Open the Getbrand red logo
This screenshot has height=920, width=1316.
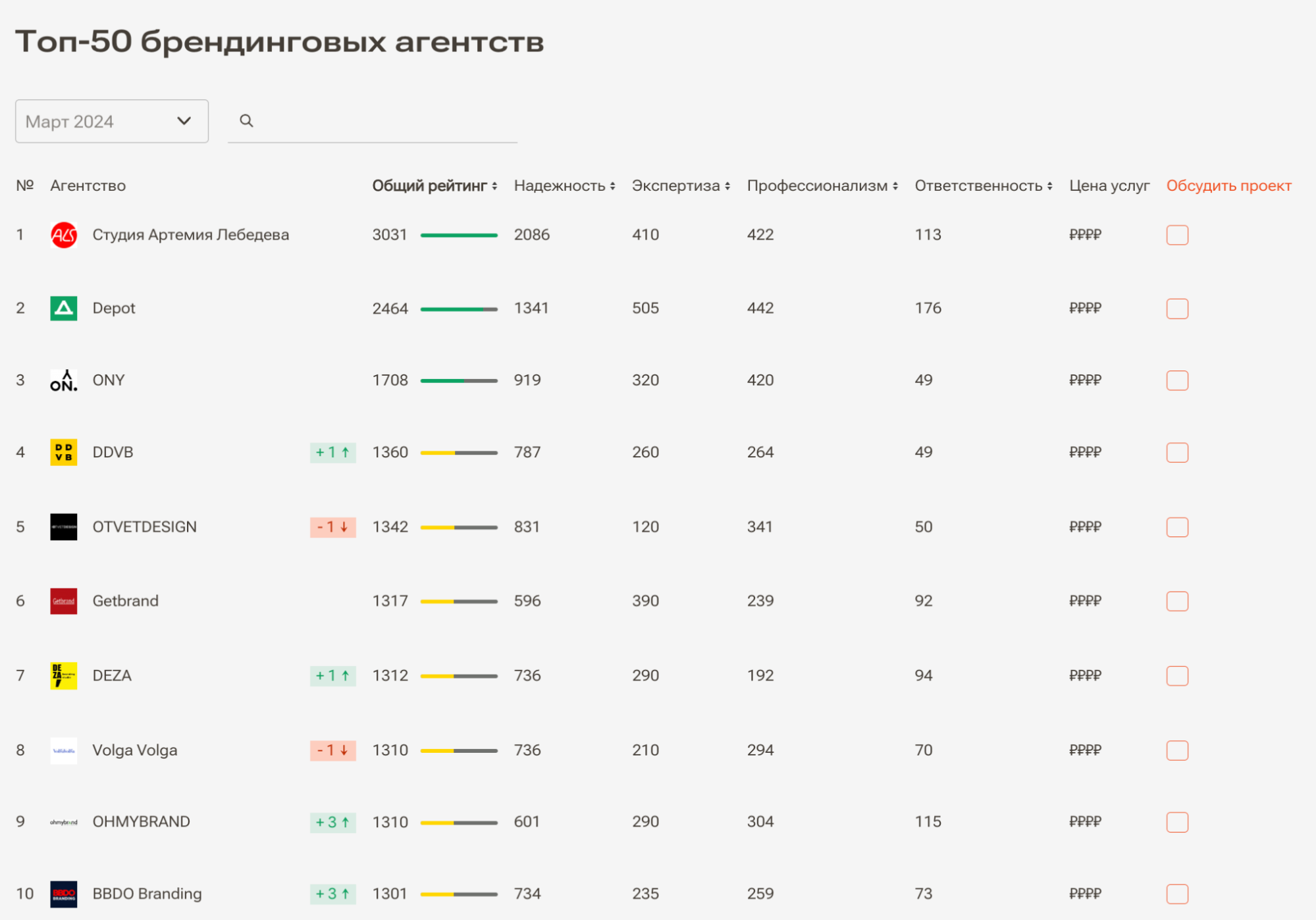click(64, 601)
